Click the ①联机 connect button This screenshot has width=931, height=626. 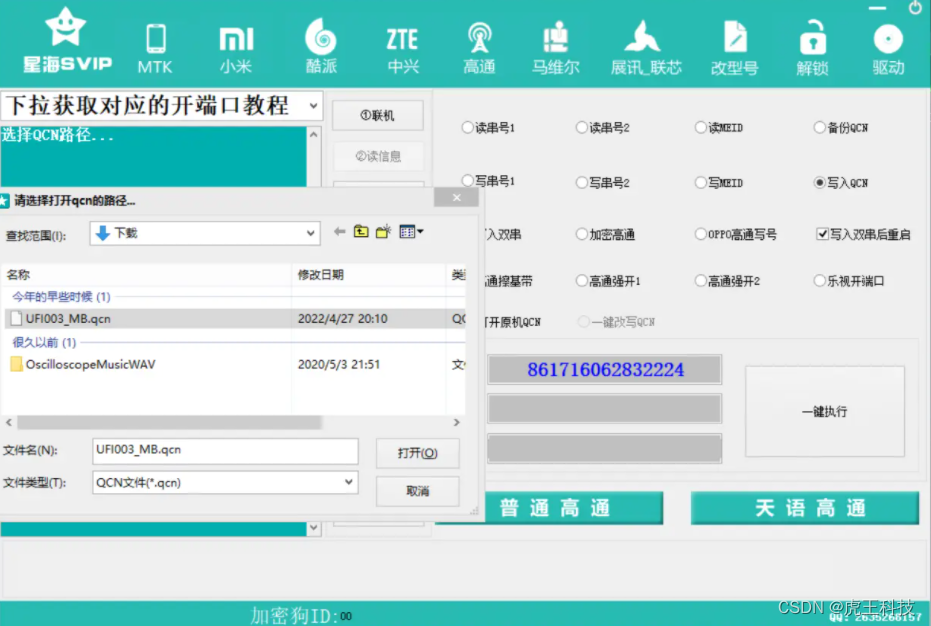(x=378, y=115)
